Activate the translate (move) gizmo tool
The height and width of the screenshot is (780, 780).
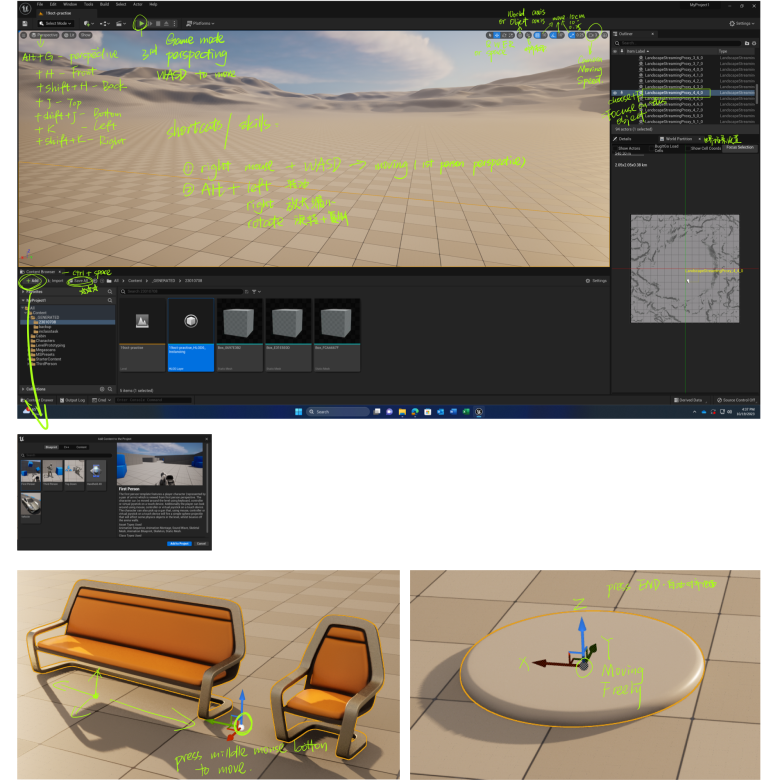click(497, 35)
